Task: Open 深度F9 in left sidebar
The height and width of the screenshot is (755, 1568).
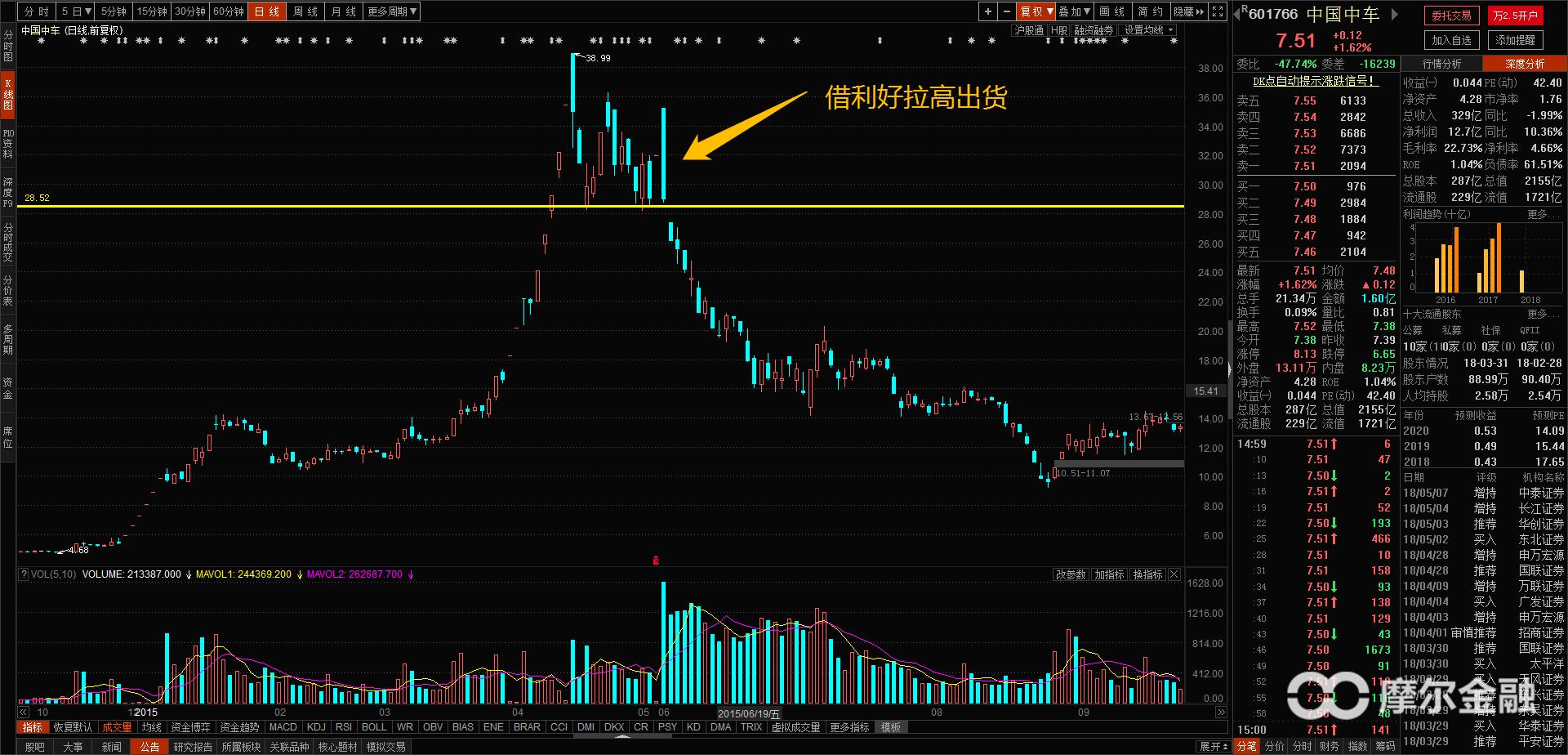Action: tap(8, 193)
